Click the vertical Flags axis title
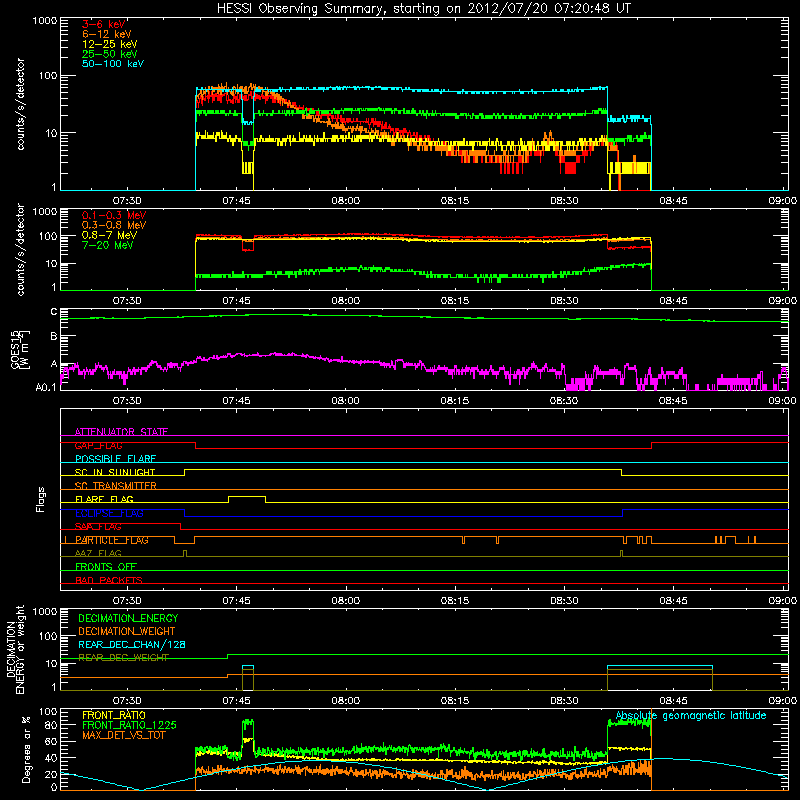 pyautogui.click(x=41, y=499)
